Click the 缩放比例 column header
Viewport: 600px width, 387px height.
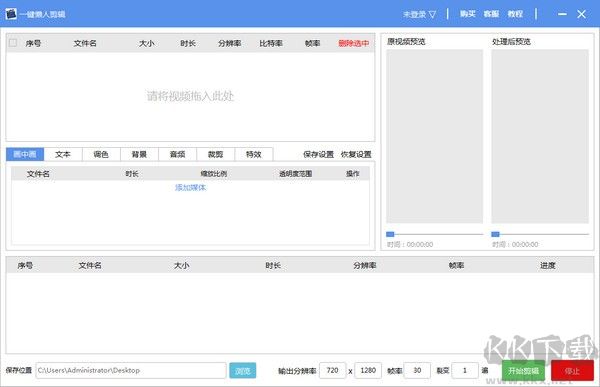(x=214, y=174)
